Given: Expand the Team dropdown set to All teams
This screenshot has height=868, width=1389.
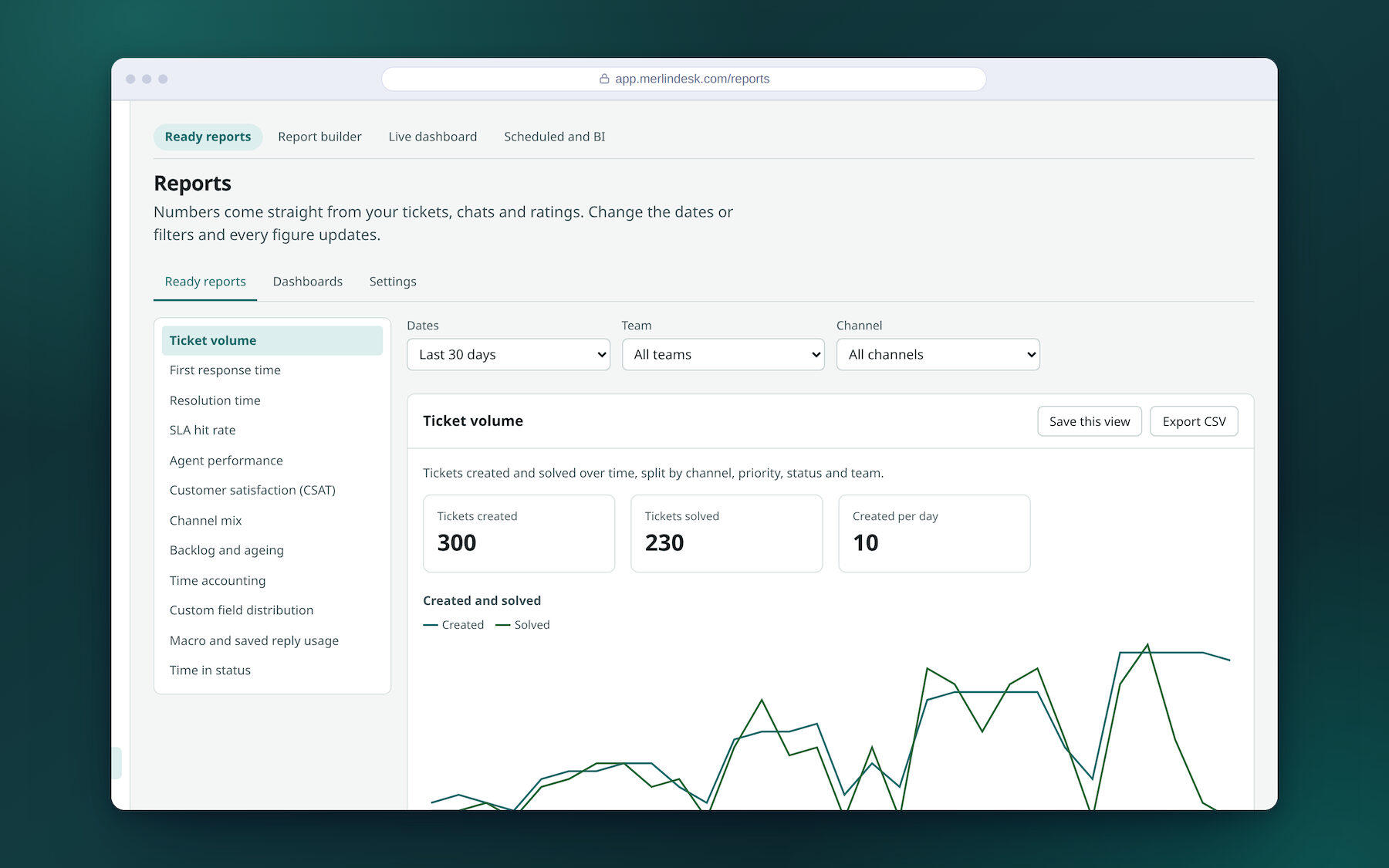Looking at the screenshot, I should (x=723, y=354).
